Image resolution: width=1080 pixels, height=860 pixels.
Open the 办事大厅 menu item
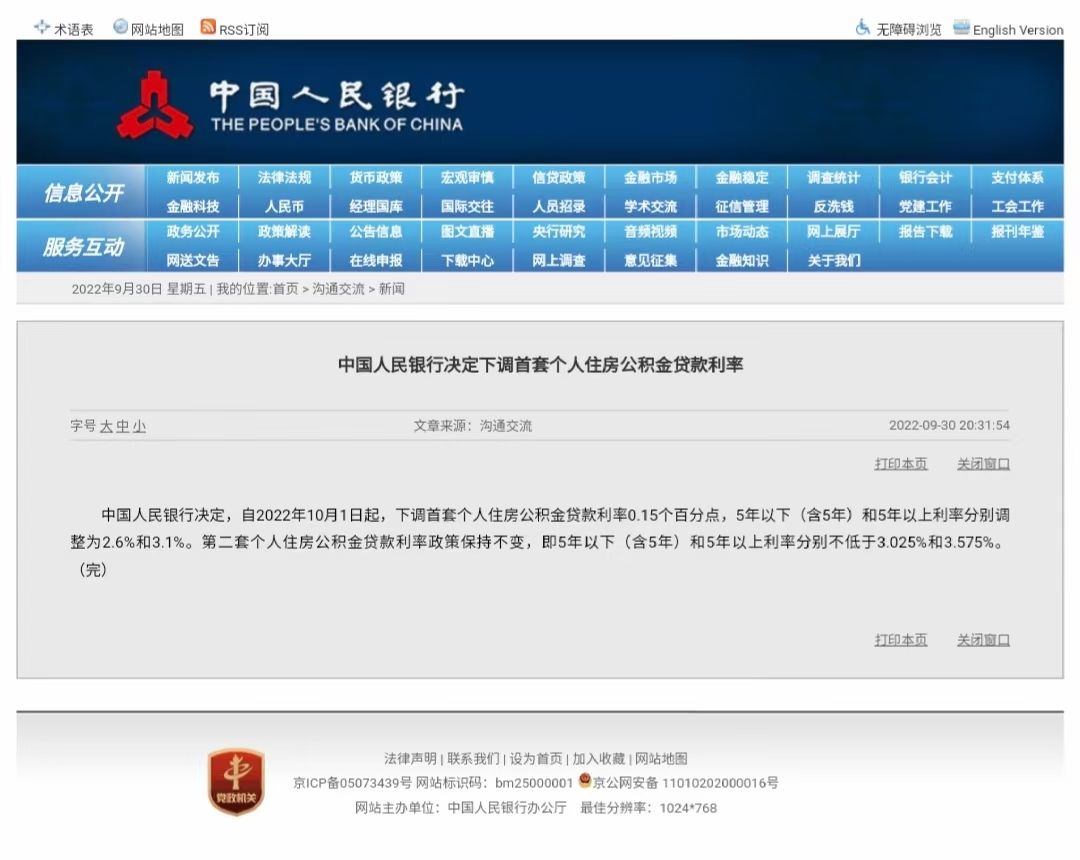[x=284, y=260]
